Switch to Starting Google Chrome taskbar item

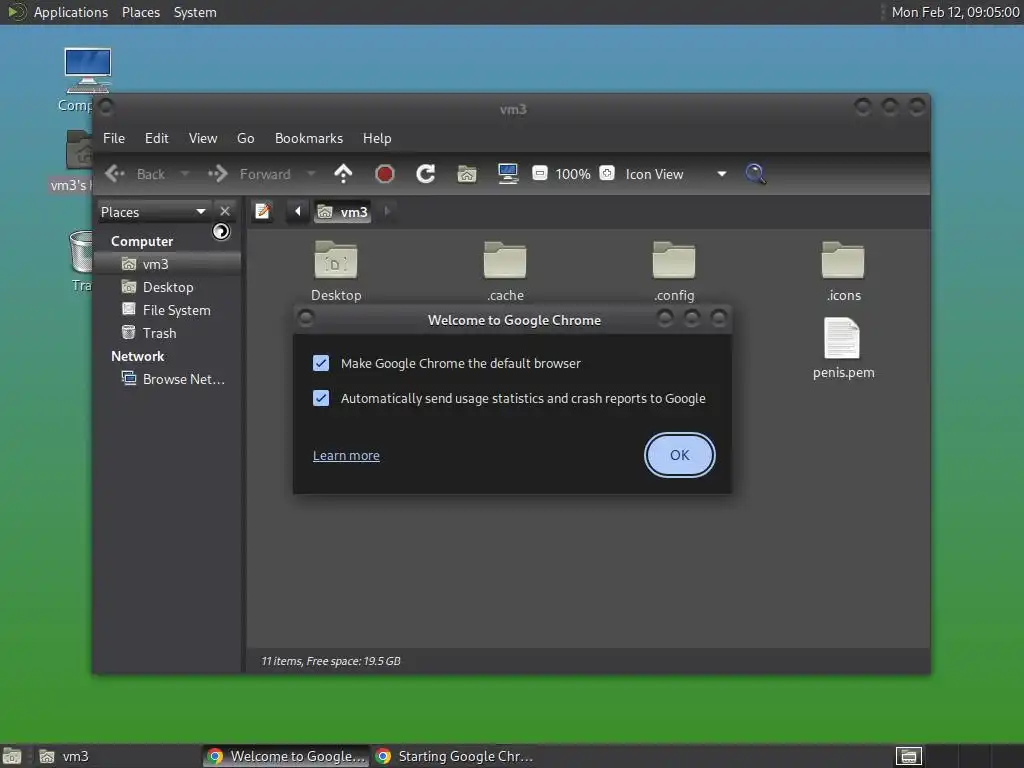click(455, 756)
